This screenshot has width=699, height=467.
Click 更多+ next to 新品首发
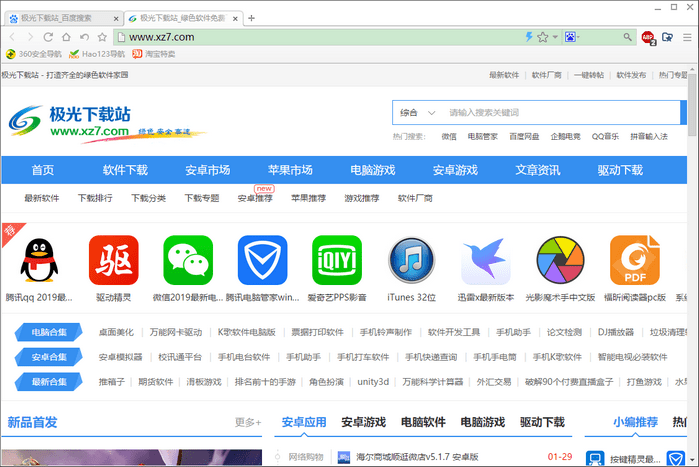pyautogui.click(x=248, y=422)
